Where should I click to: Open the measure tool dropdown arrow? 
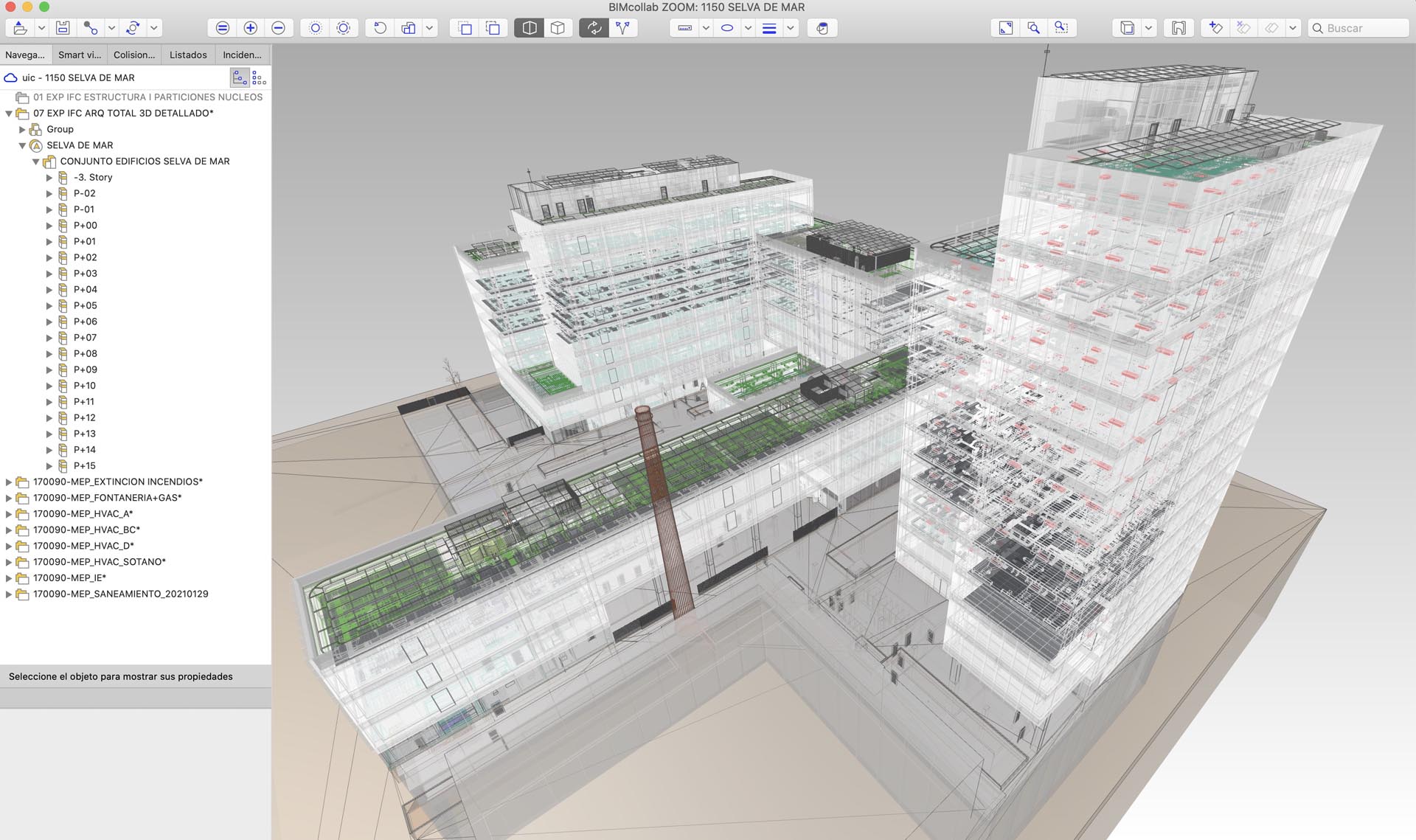tap(706, 28)
